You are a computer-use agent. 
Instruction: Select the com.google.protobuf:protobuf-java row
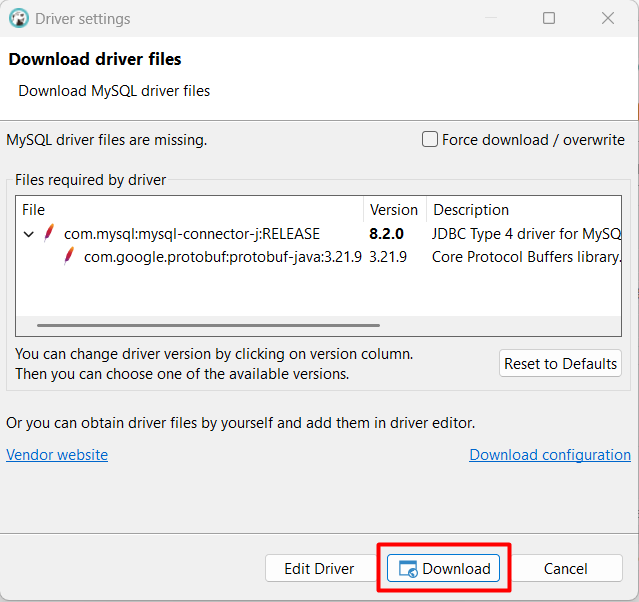pyautogui.click(x=222, y=256)
